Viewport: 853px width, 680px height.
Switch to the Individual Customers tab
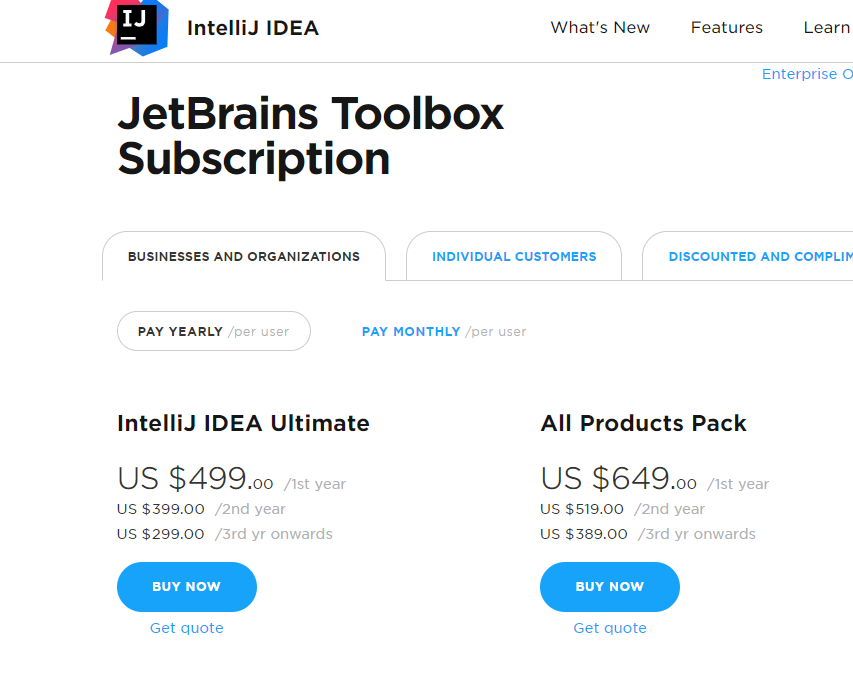pyautogui.click(x=513, y=256)
